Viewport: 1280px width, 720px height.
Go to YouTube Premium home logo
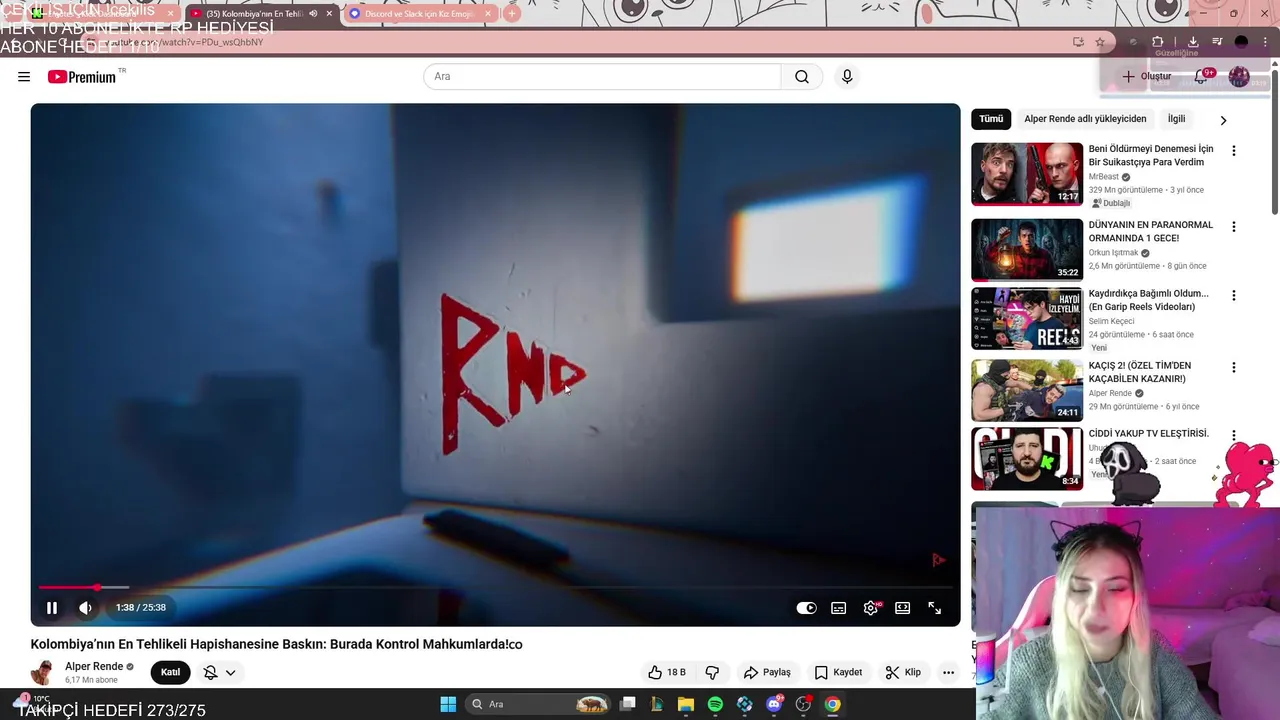click(x=82, y=77)
